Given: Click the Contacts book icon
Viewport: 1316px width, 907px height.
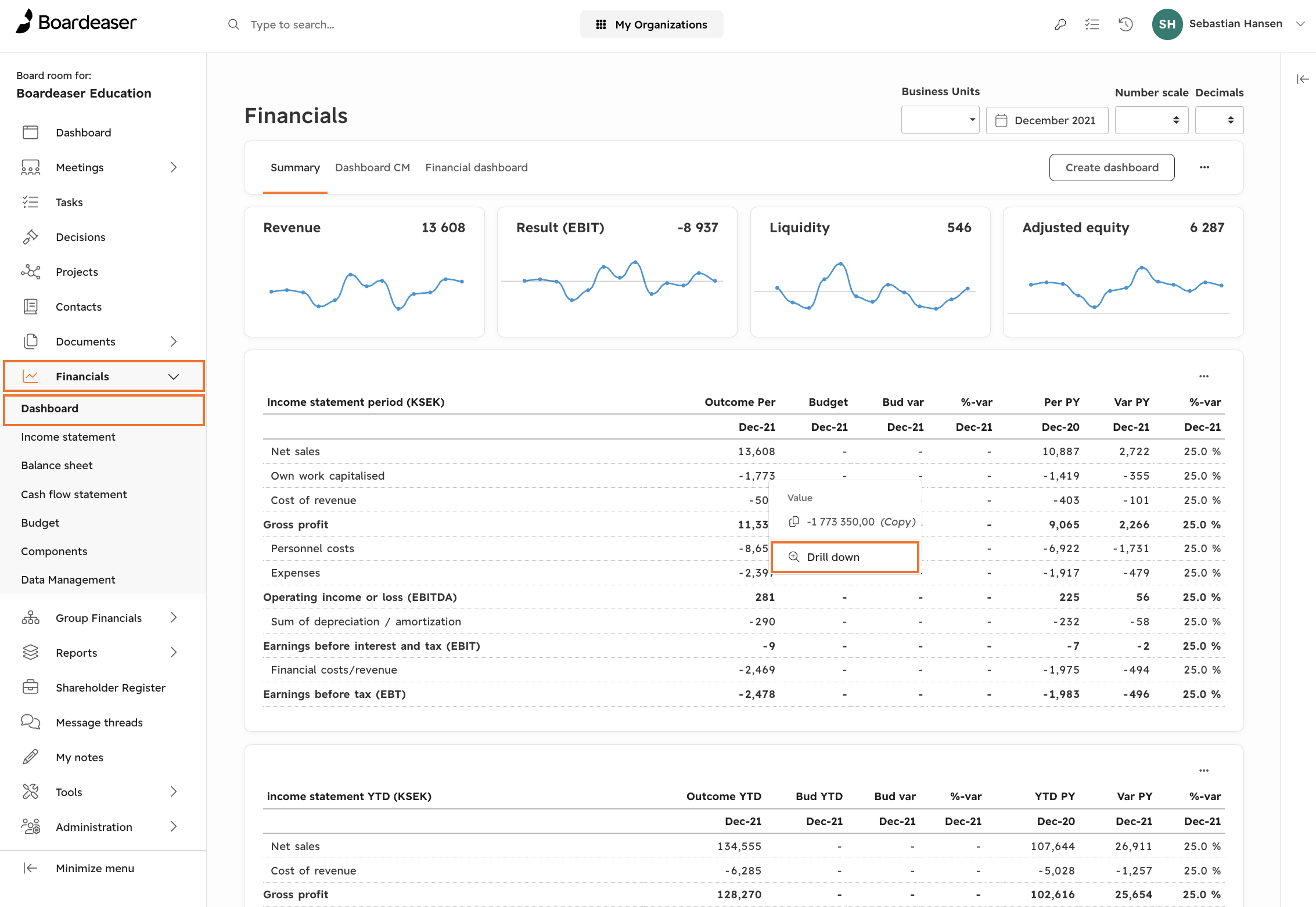Looking at the screenshot, I should (31, 307).
